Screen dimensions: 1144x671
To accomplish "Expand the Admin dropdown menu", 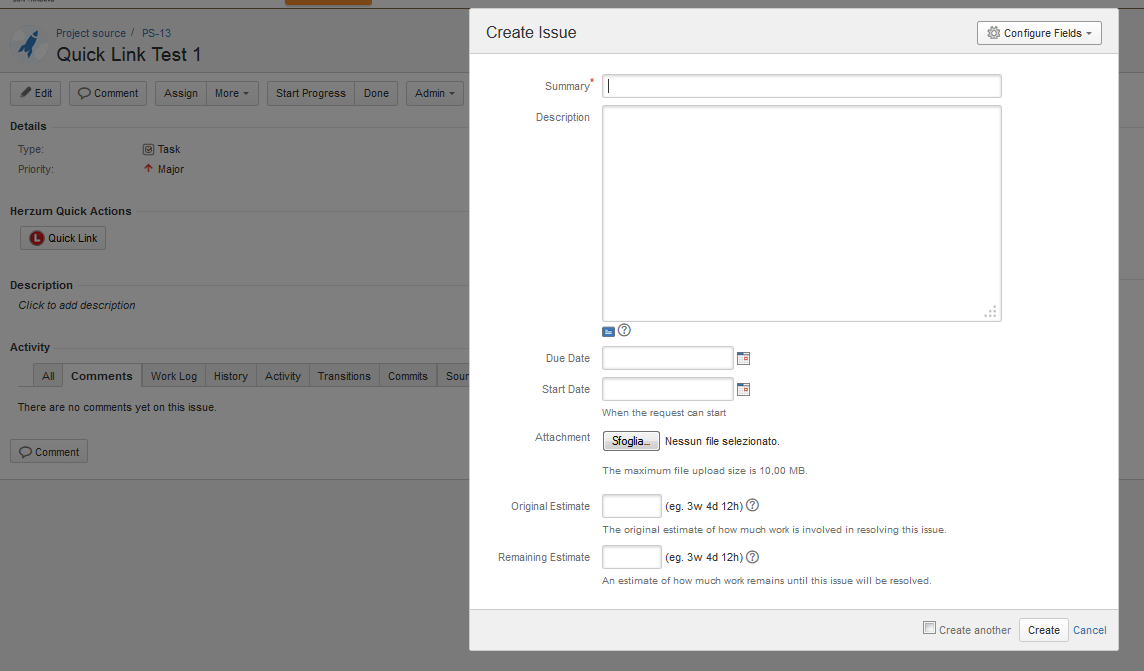I will pos(435,93).
